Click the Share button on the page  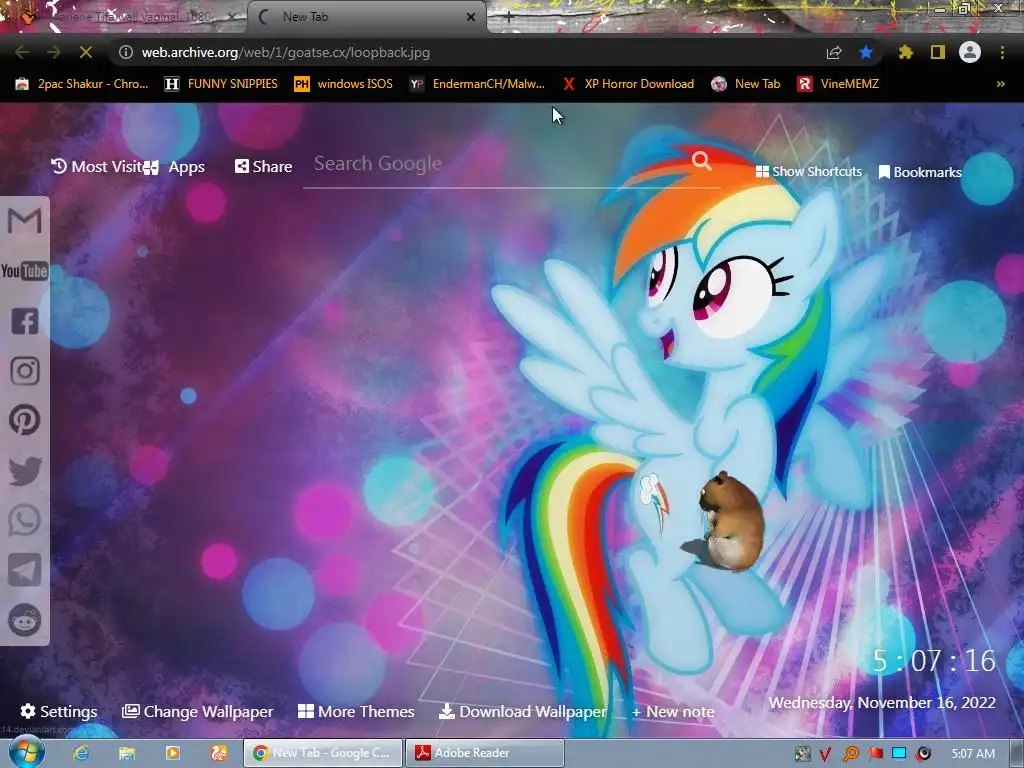tap(263, 167)
